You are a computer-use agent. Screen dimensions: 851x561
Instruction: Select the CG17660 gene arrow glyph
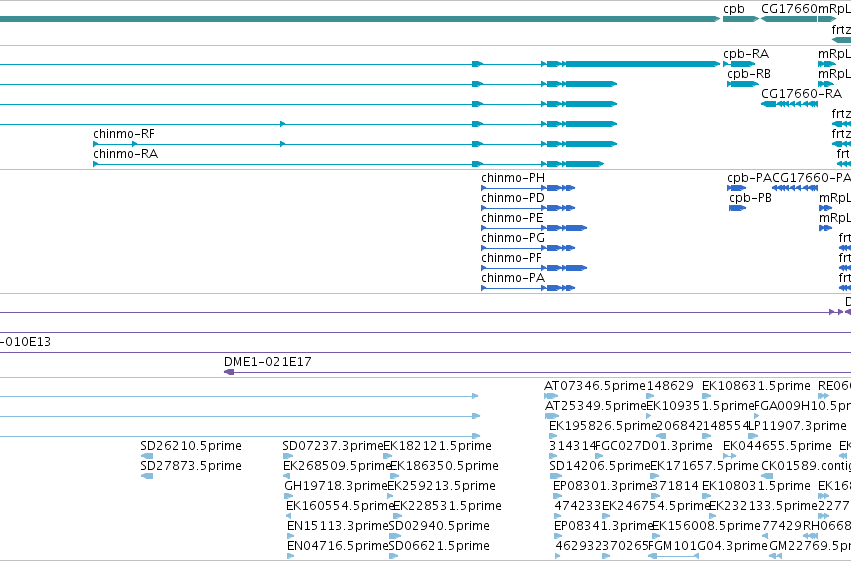(x=789, y=19)
